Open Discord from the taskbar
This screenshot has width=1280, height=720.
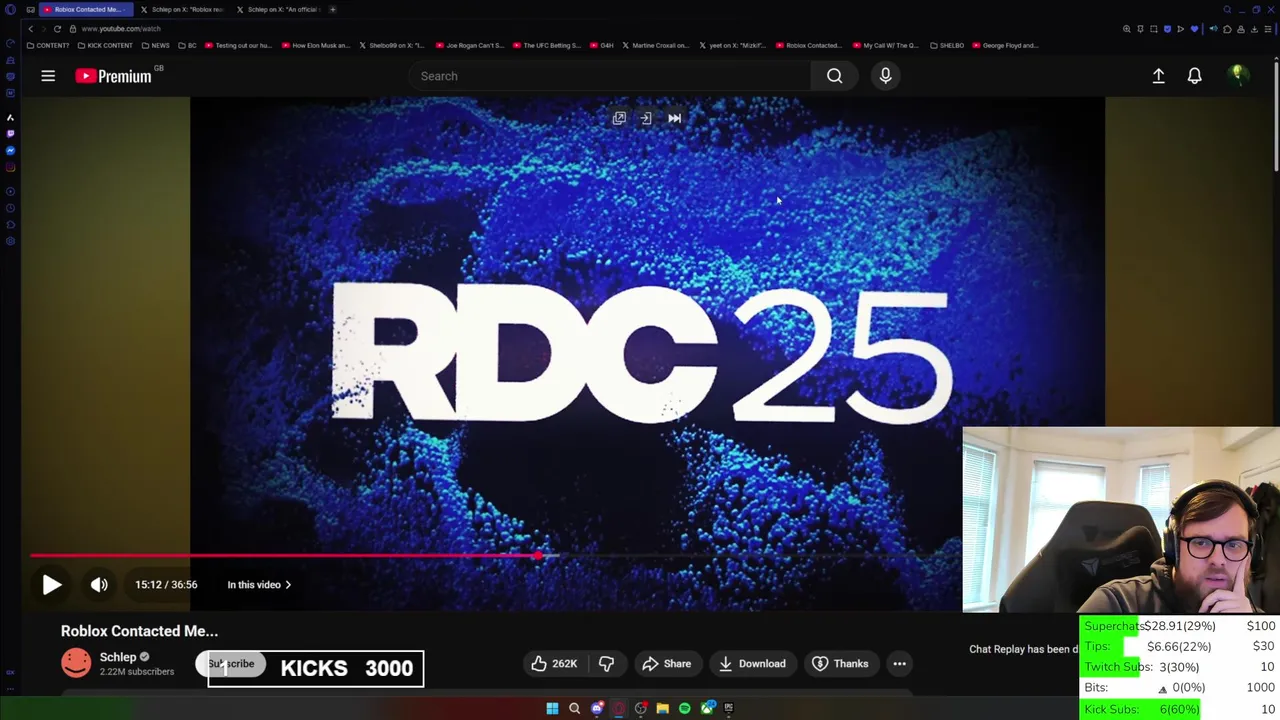(x=597, y=708)
